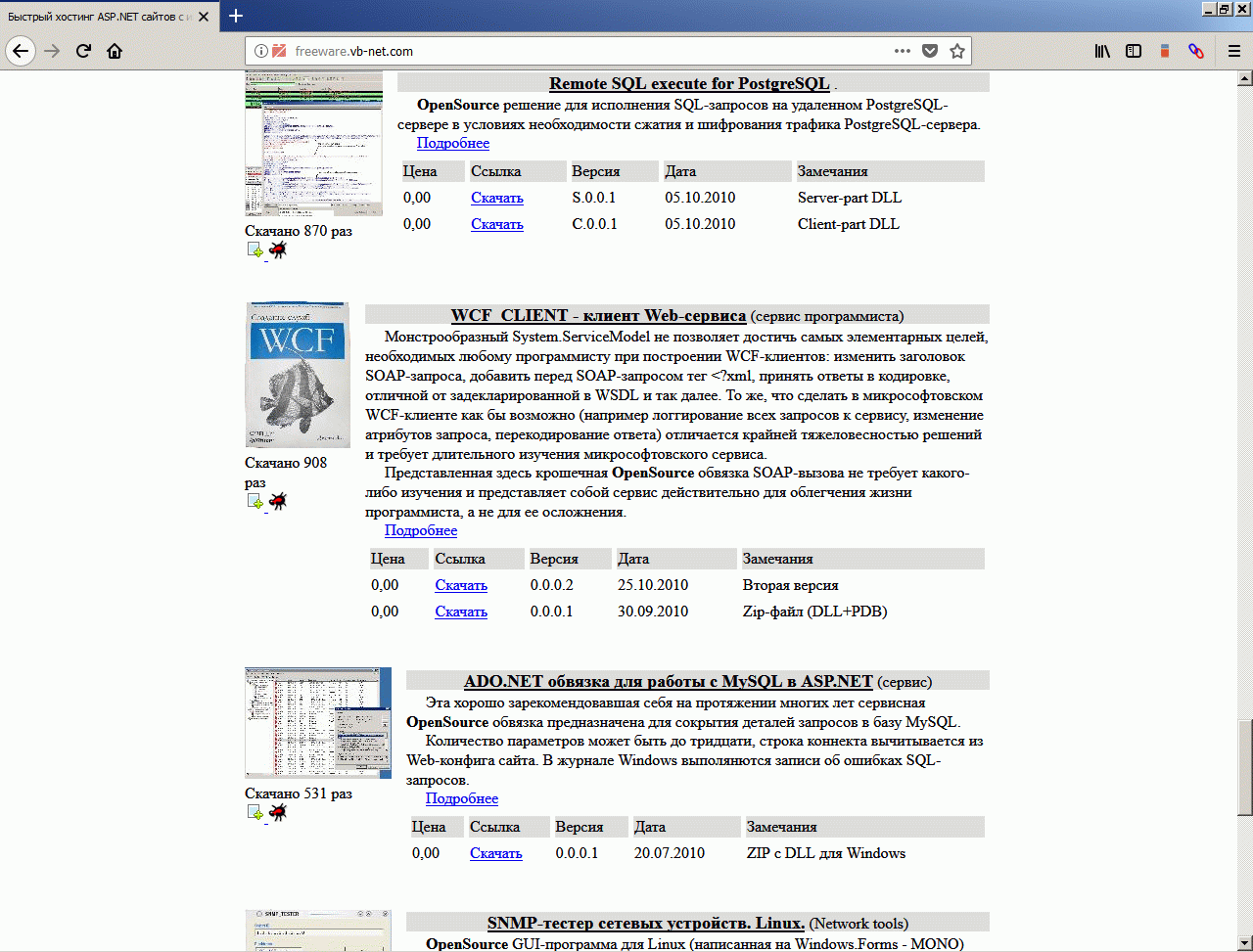Click version cell S.0.0.1
The height and width of the screenshot is (952, 1253).
click(x=594, y=198)
